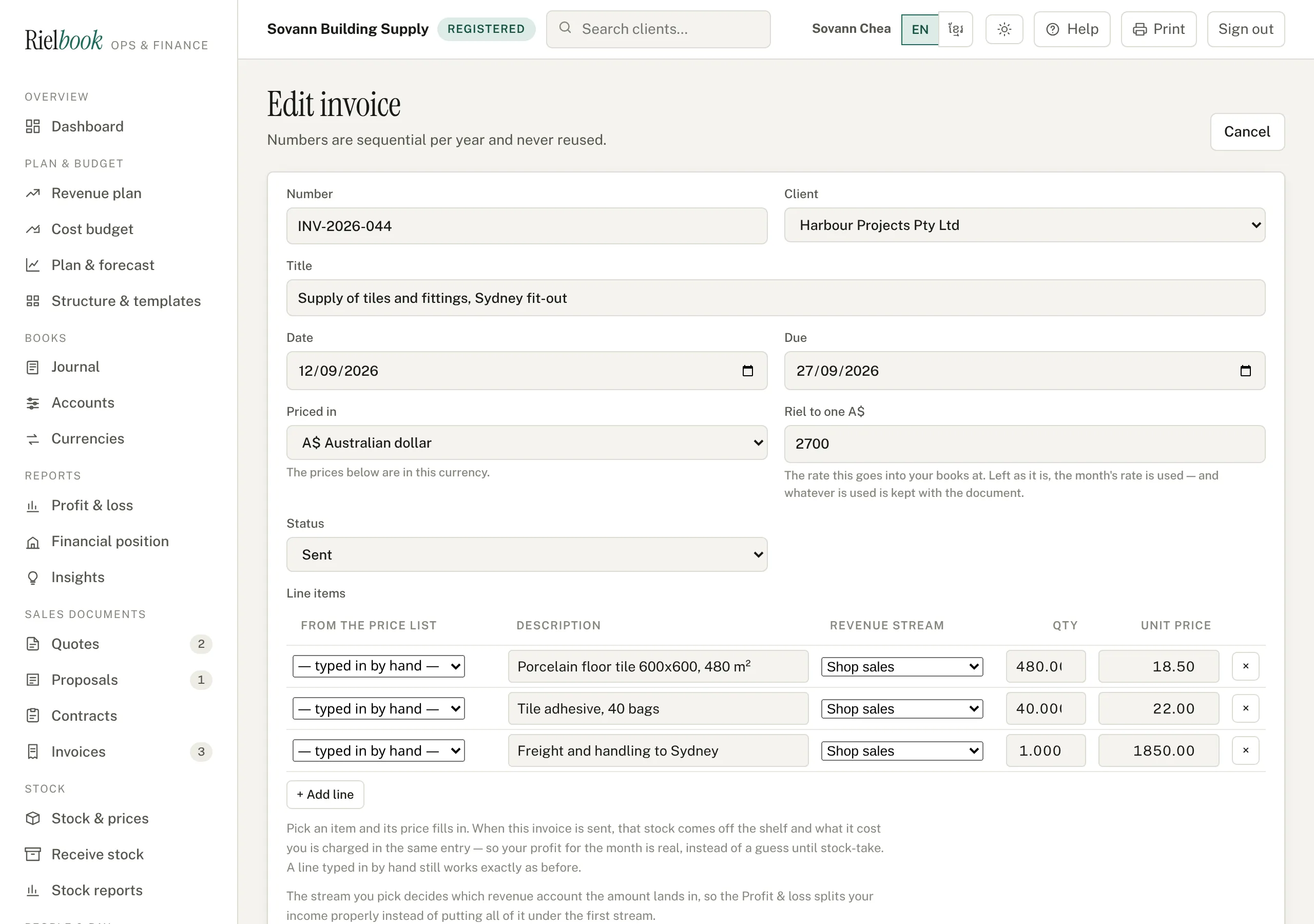This screenshot has height=924, width=1314.
Task: Cancel editing the invoice
Action: pos(1247,132)
